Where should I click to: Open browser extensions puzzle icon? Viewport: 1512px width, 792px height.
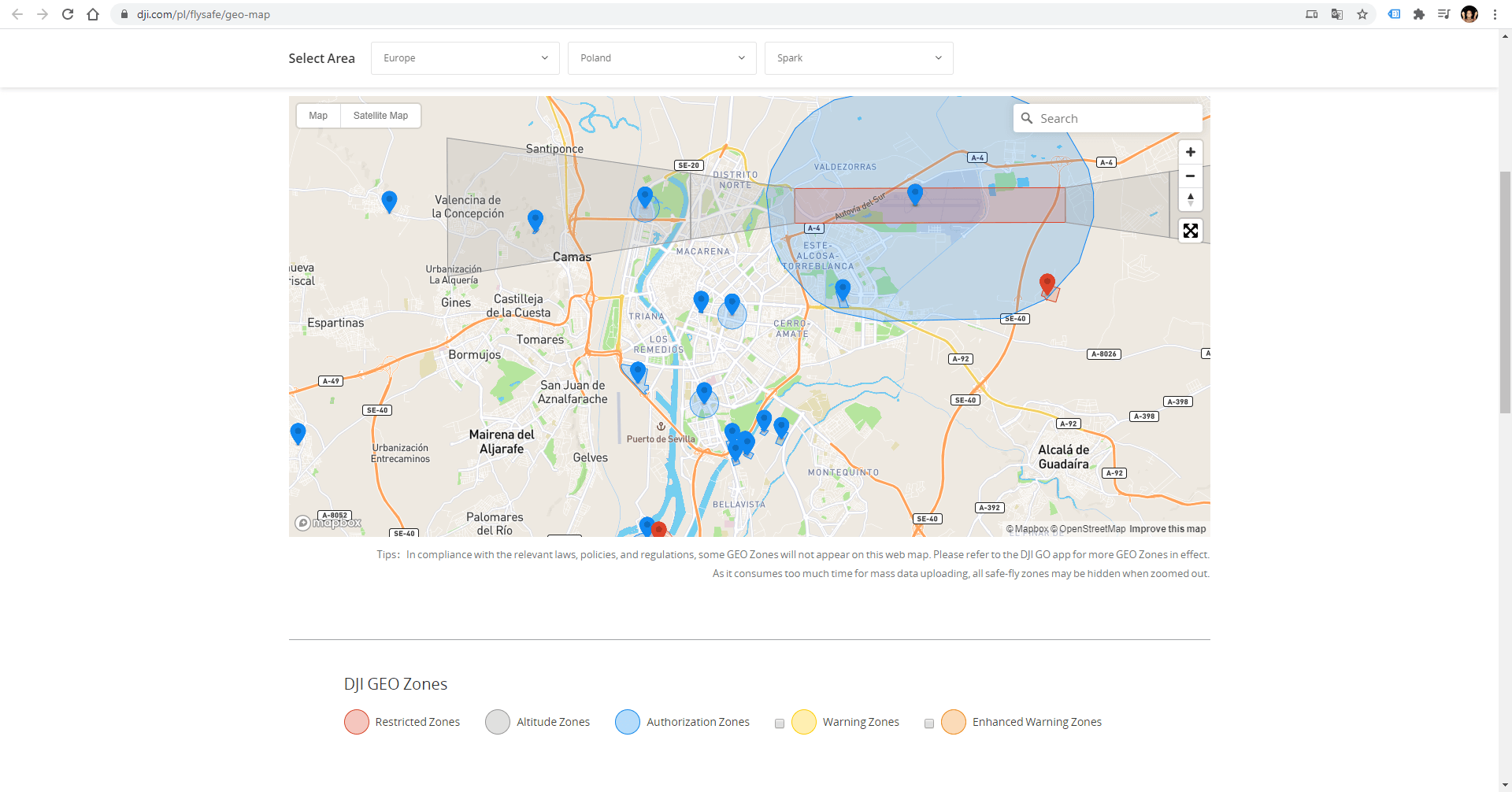(1419, 14)
